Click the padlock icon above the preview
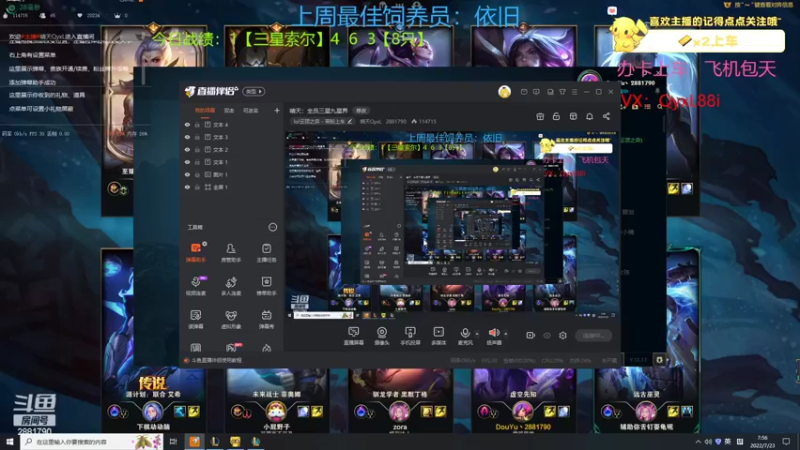Screen dimensions: 800x450 tap(556, 116)
